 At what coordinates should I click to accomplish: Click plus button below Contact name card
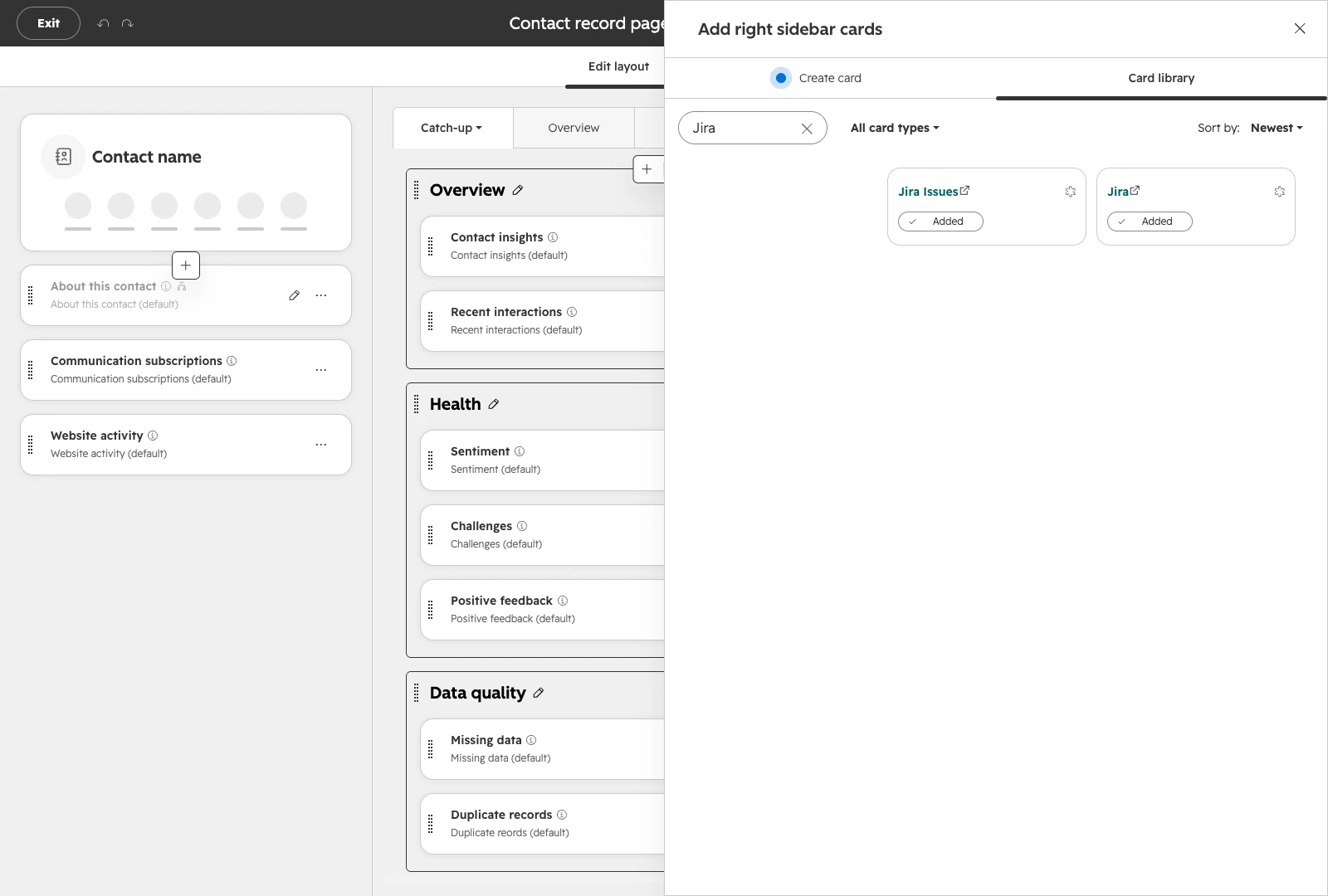click(186, 265)
